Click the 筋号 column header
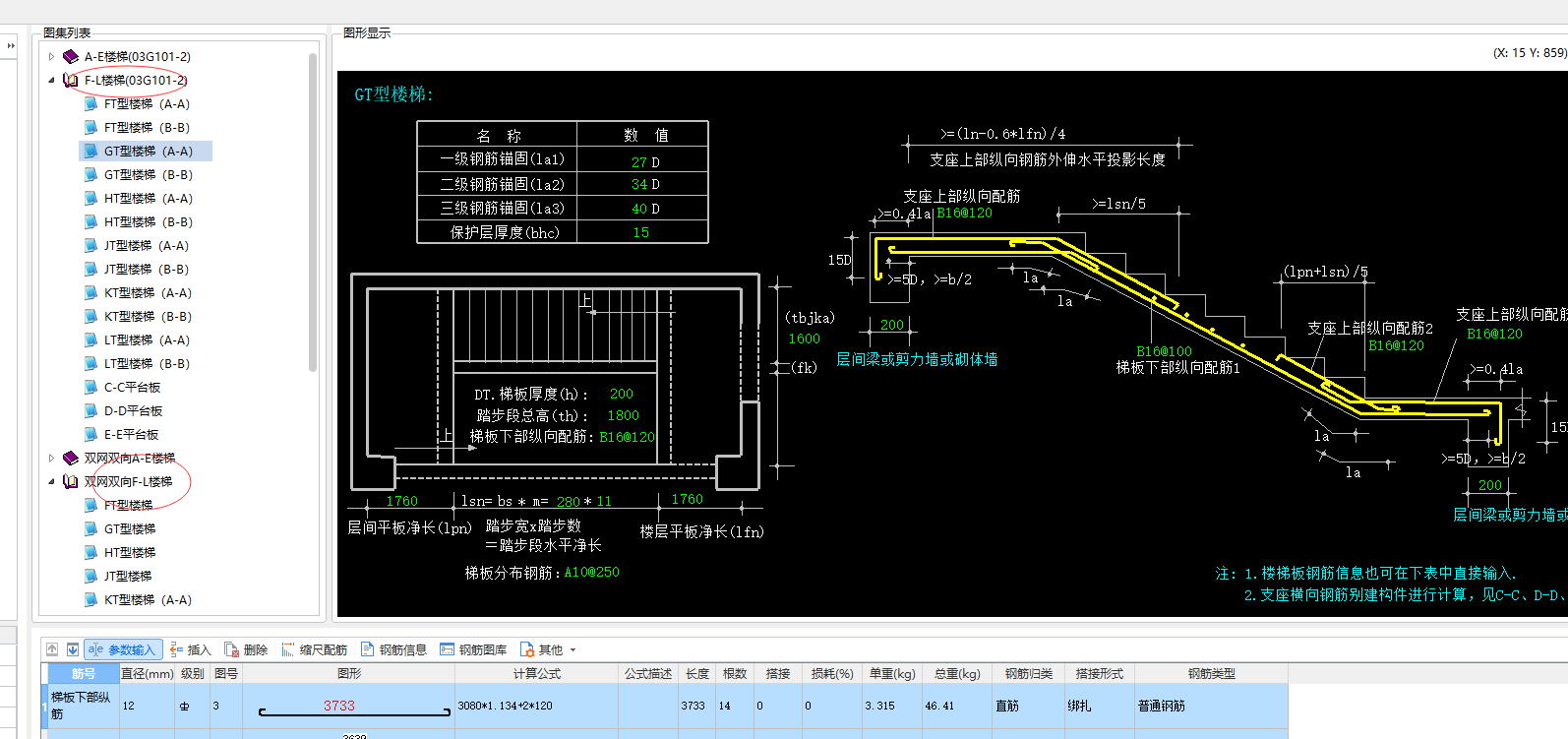 pos(84,674)
